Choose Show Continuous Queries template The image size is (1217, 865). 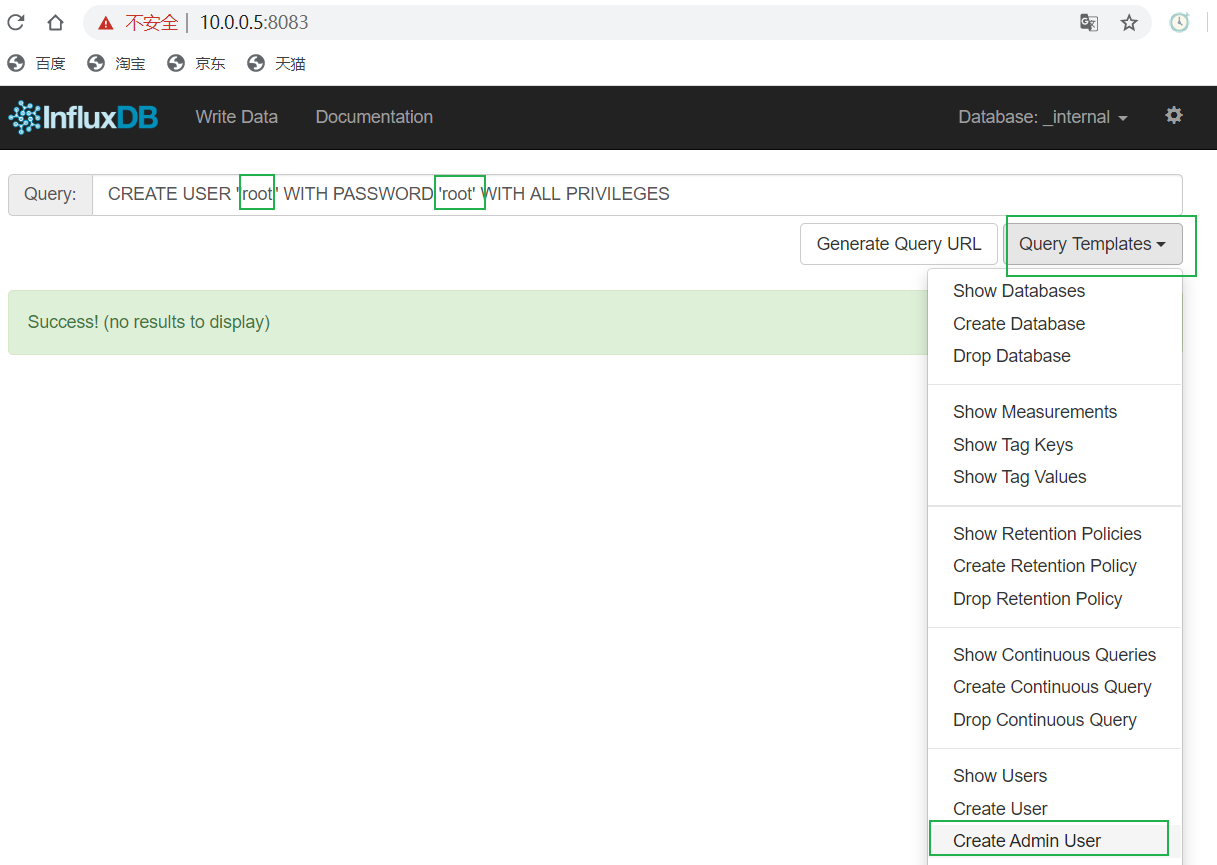(x=1055, y=655)
